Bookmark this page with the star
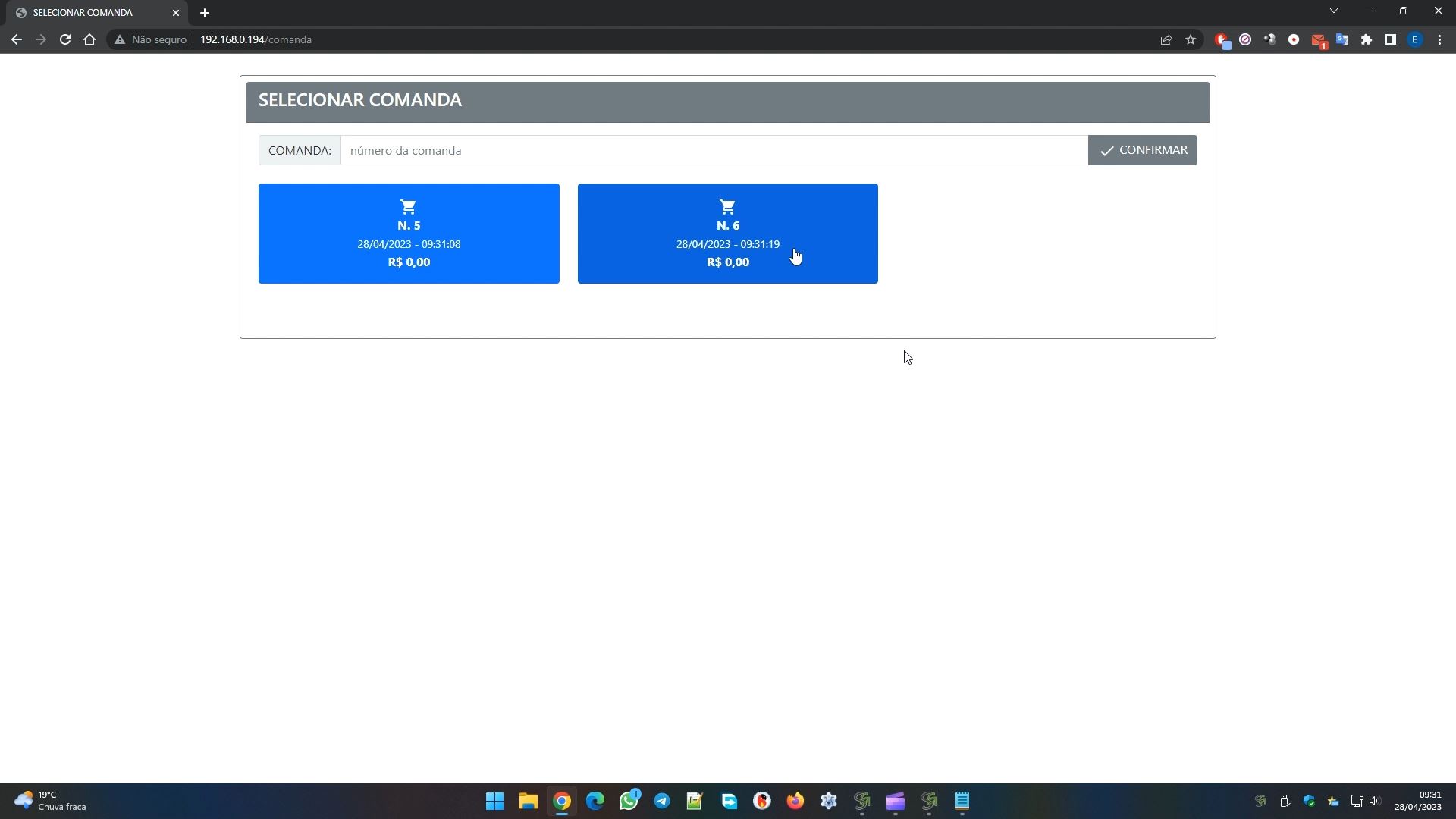The height and width of the screenshot is (819, 1456). 1191,39
